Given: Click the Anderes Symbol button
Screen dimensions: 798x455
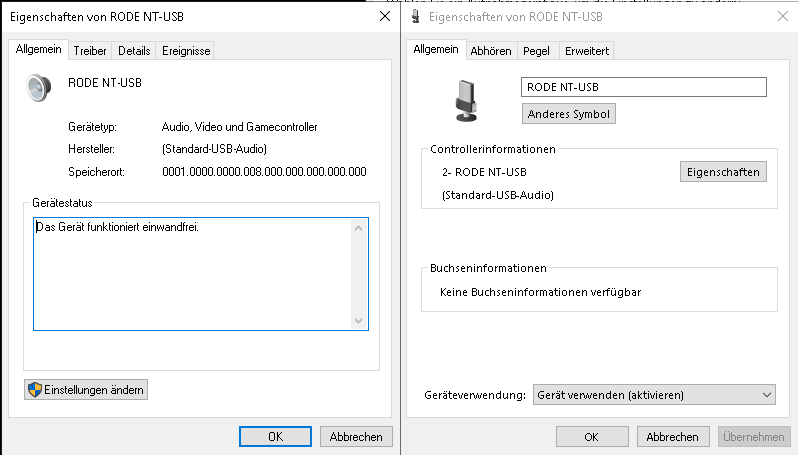Looking at the screenshot, I should (568, 113).
